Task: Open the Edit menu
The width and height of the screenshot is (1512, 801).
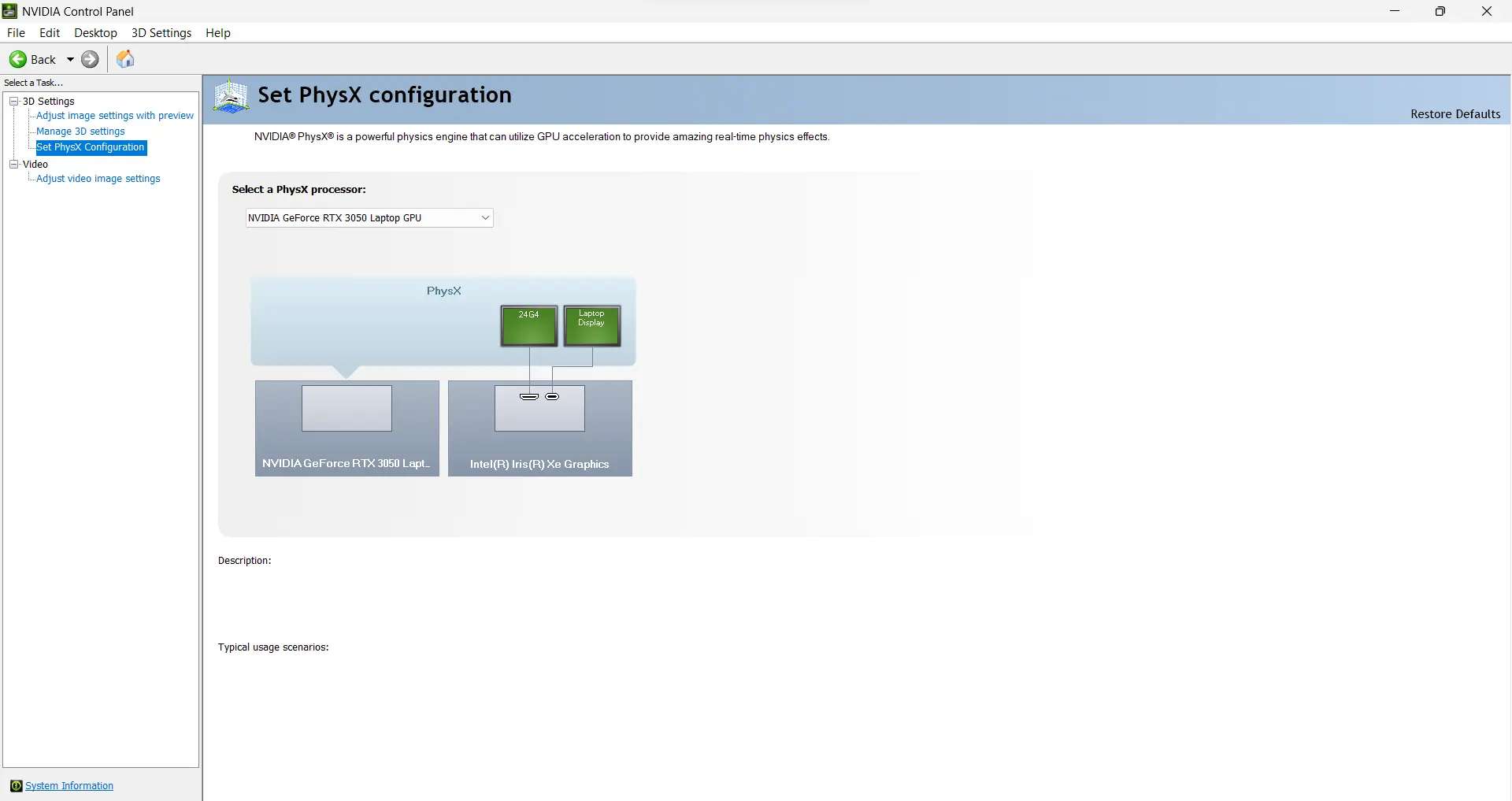Action: [50, 33]
